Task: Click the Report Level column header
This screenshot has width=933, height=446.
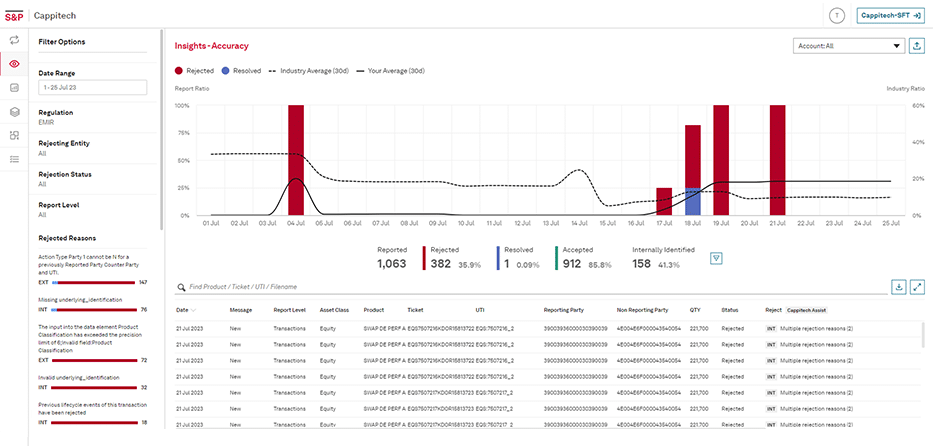Action: (x=290, y=310)
